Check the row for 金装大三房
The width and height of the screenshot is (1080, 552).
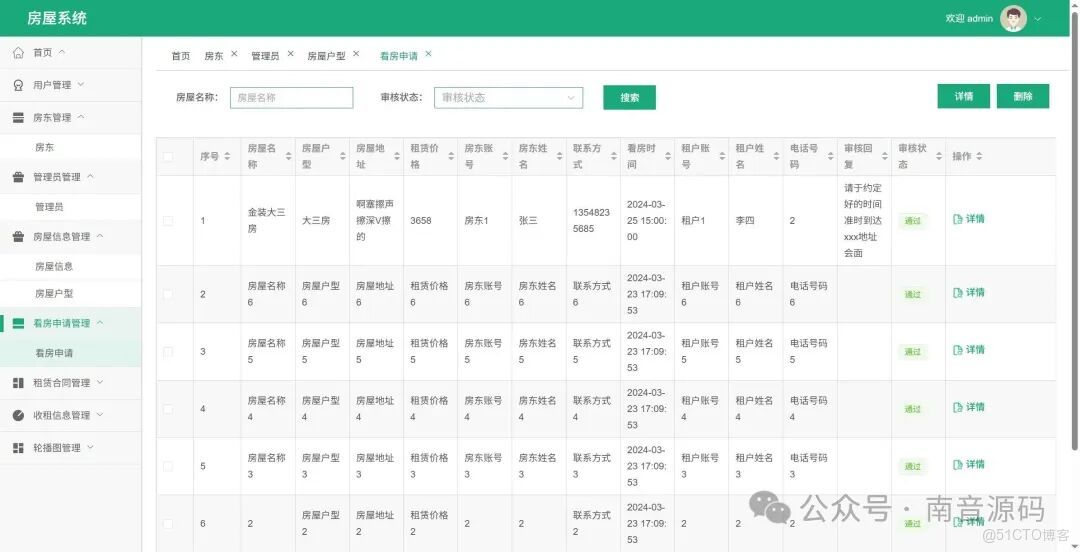168,221
